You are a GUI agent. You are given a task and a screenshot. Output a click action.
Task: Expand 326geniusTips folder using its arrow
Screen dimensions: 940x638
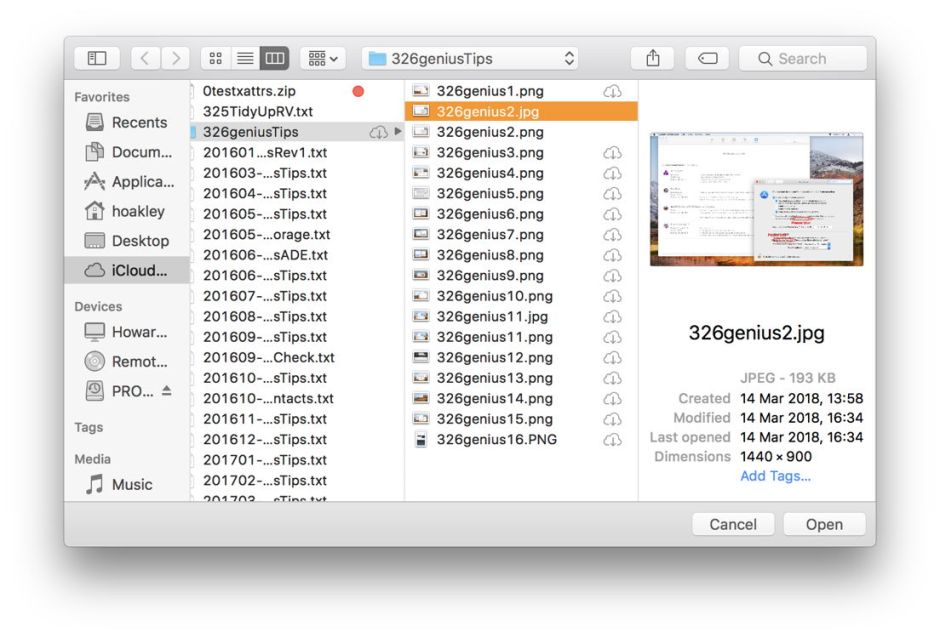(x=397, y=132)
